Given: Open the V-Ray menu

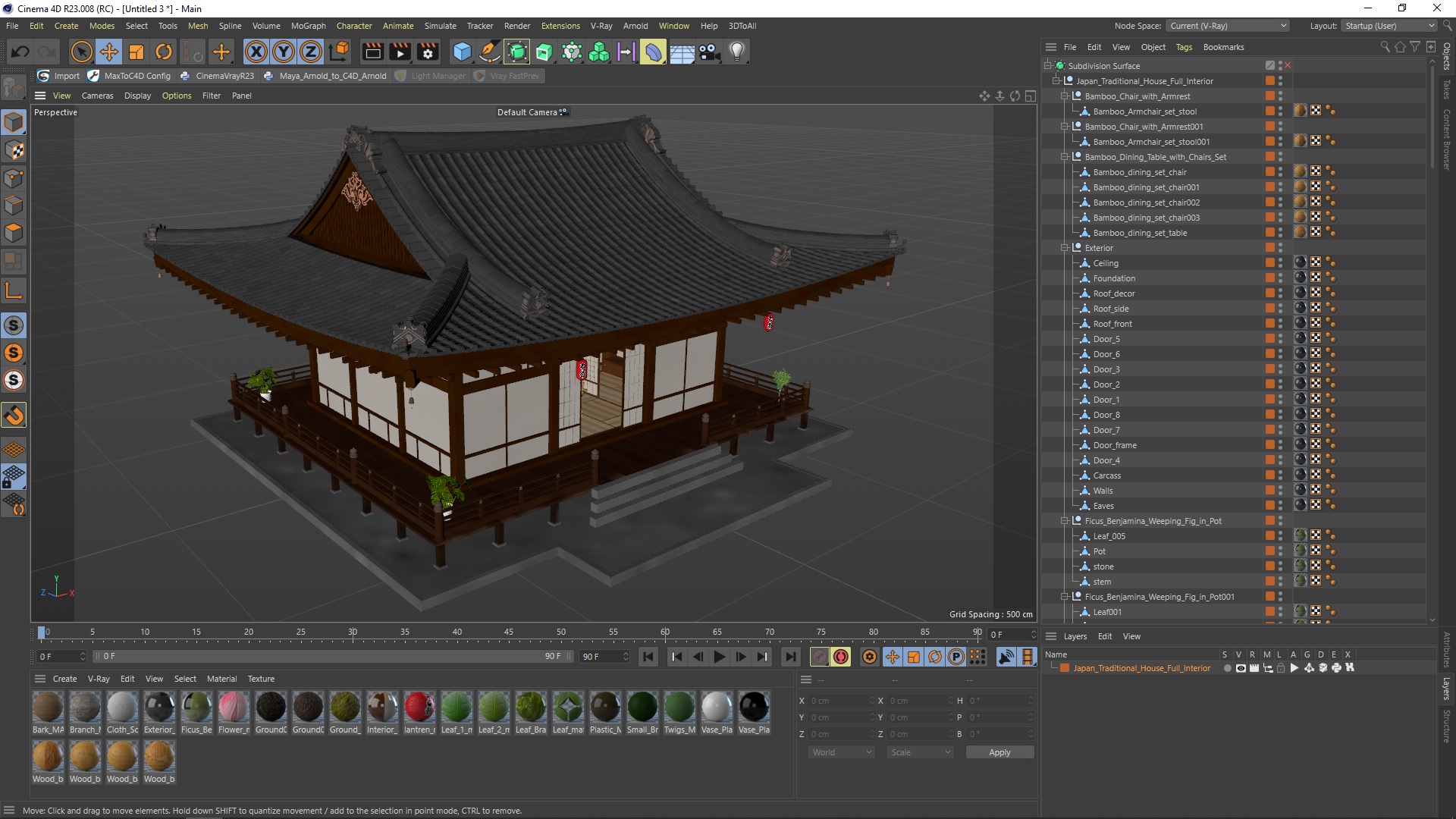Looking at the screenshot, I should (x=601, y=26).
